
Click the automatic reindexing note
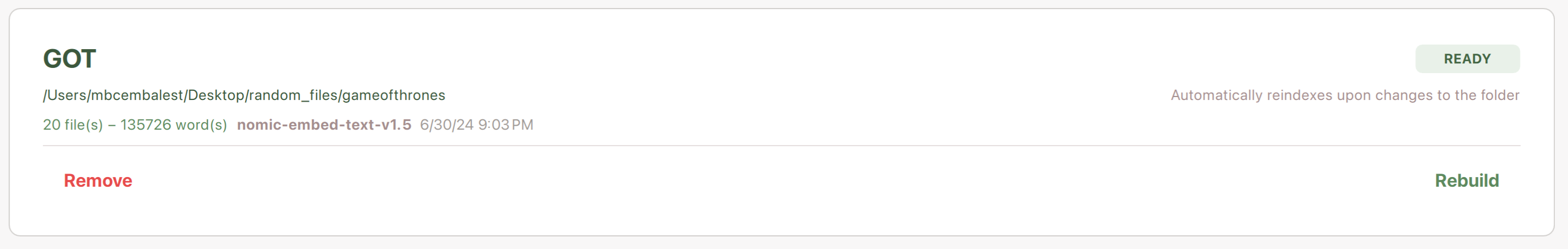tap(1345, 95)
